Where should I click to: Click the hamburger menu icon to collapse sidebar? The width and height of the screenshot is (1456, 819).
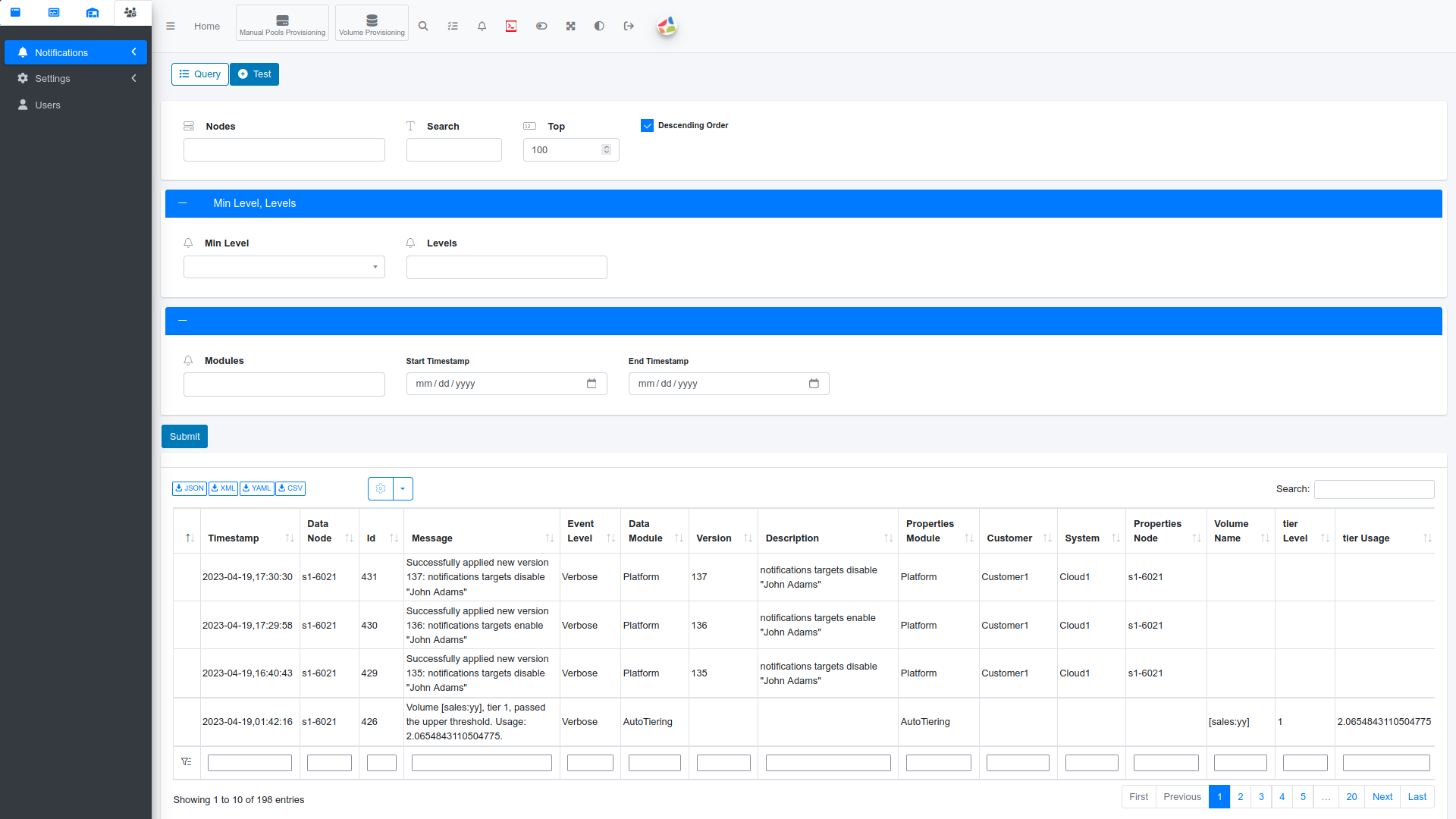[171, 26]
